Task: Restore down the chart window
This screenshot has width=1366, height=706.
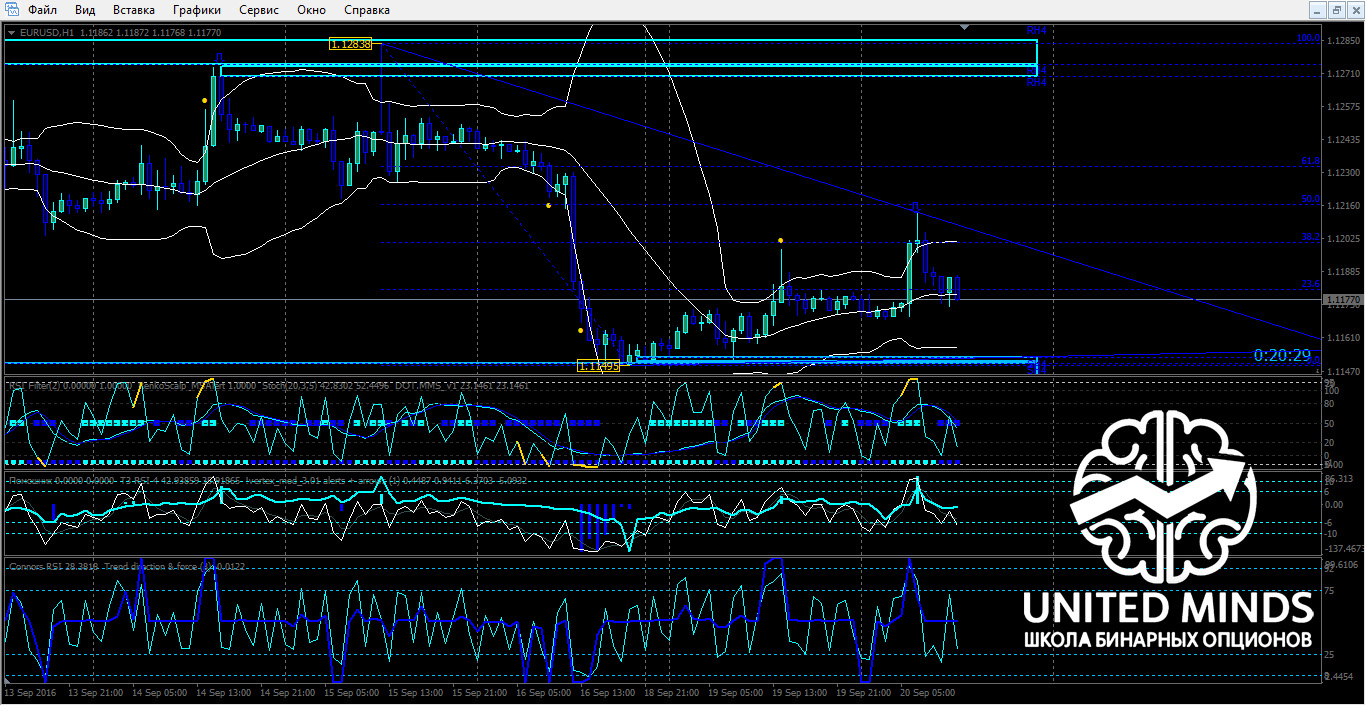Action: 1336,10
